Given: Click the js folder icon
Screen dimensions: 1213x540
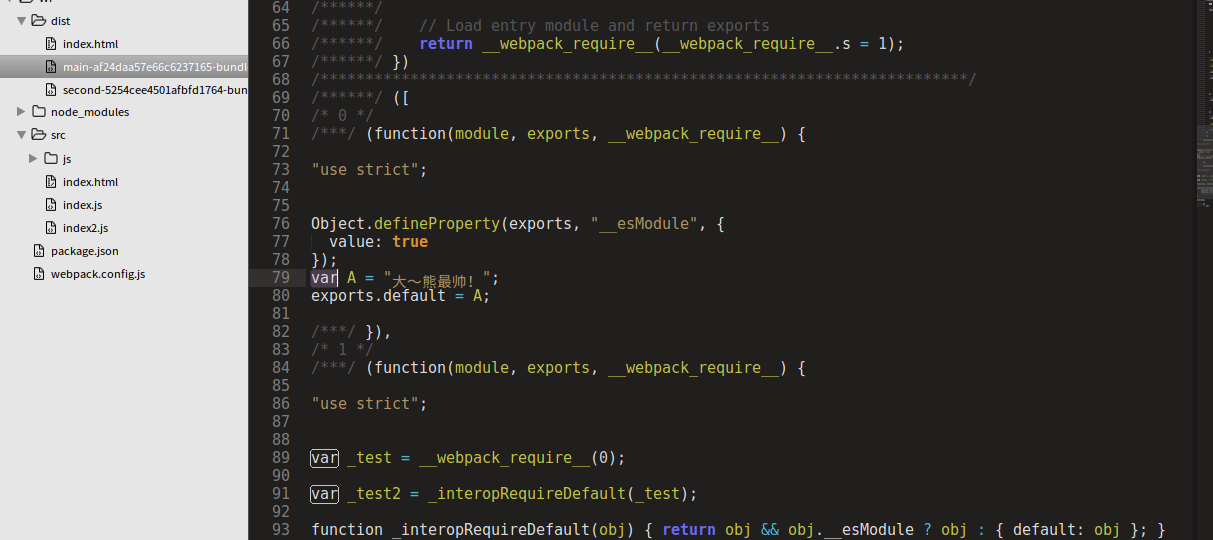Looking at the screenshot, I should (51, 158).
